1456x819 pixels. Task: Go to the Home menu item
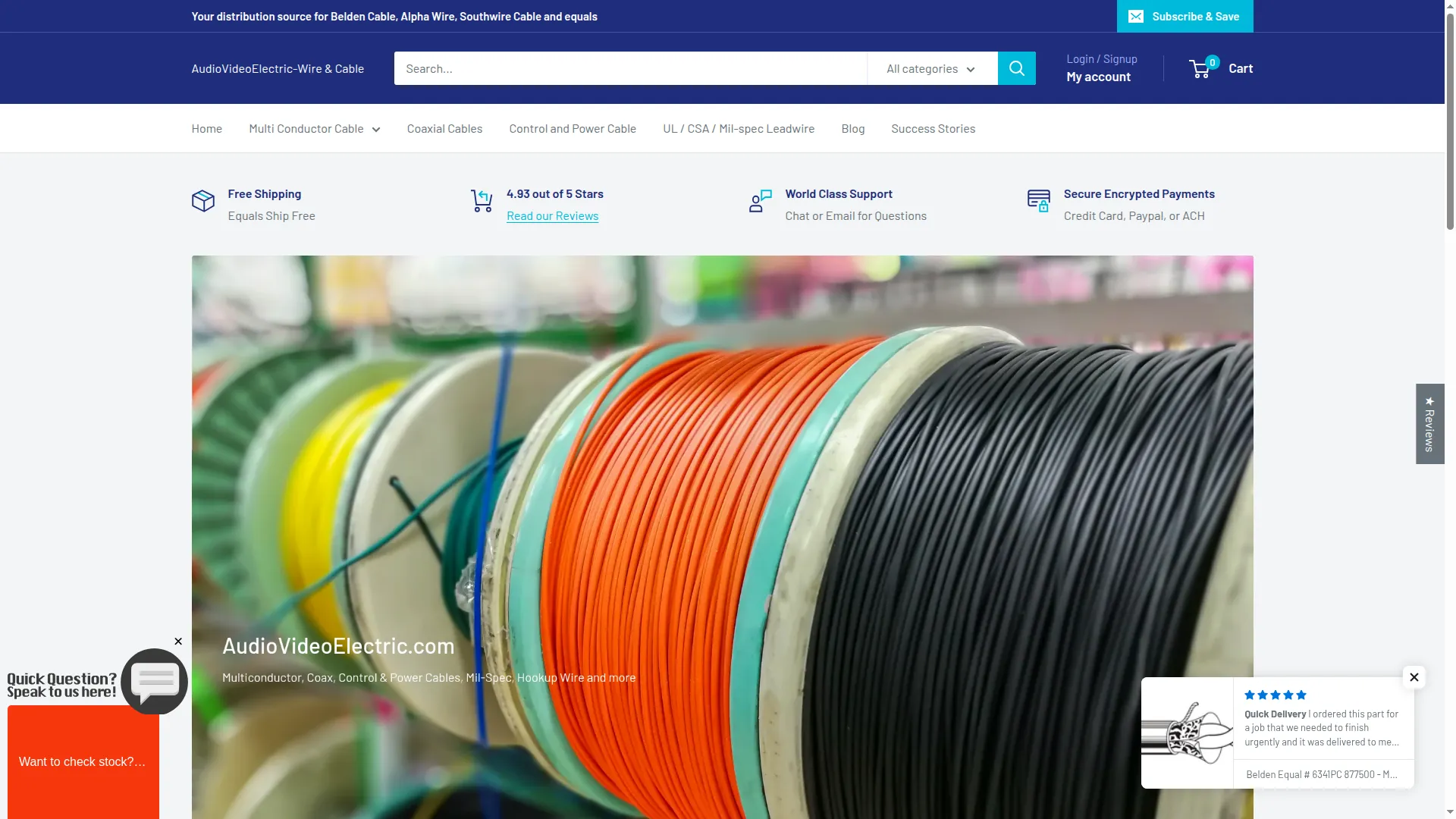(207, 129)
